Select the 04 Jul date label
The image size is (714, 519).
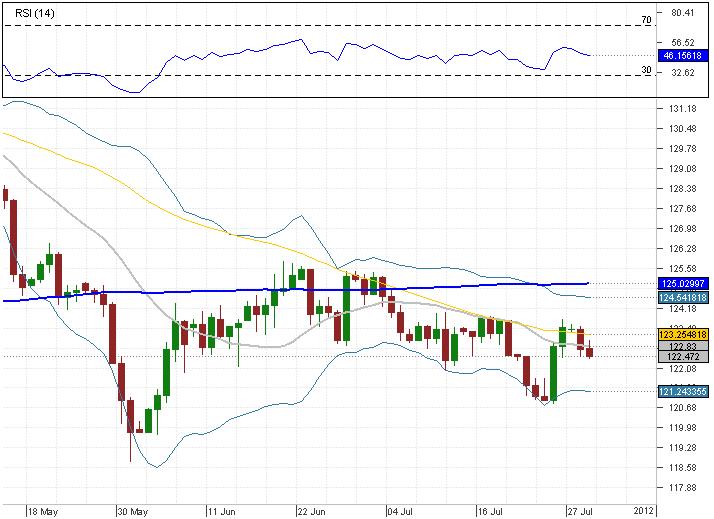tap(400, 509)
